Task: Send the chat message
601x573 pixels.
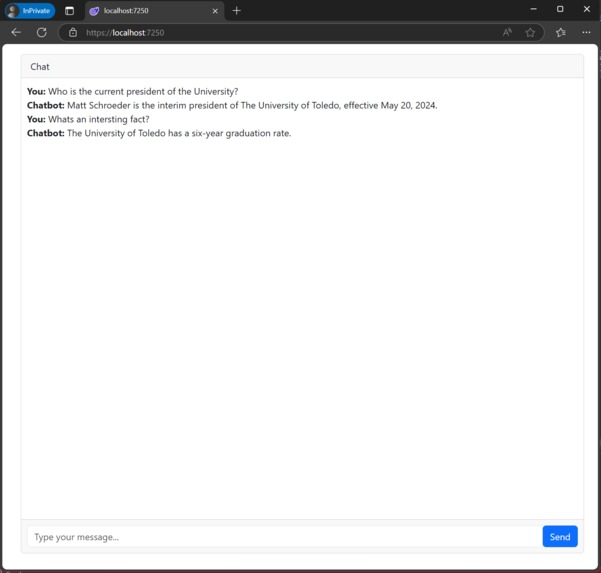Action: pyautogui.click(x=560, y=537)
